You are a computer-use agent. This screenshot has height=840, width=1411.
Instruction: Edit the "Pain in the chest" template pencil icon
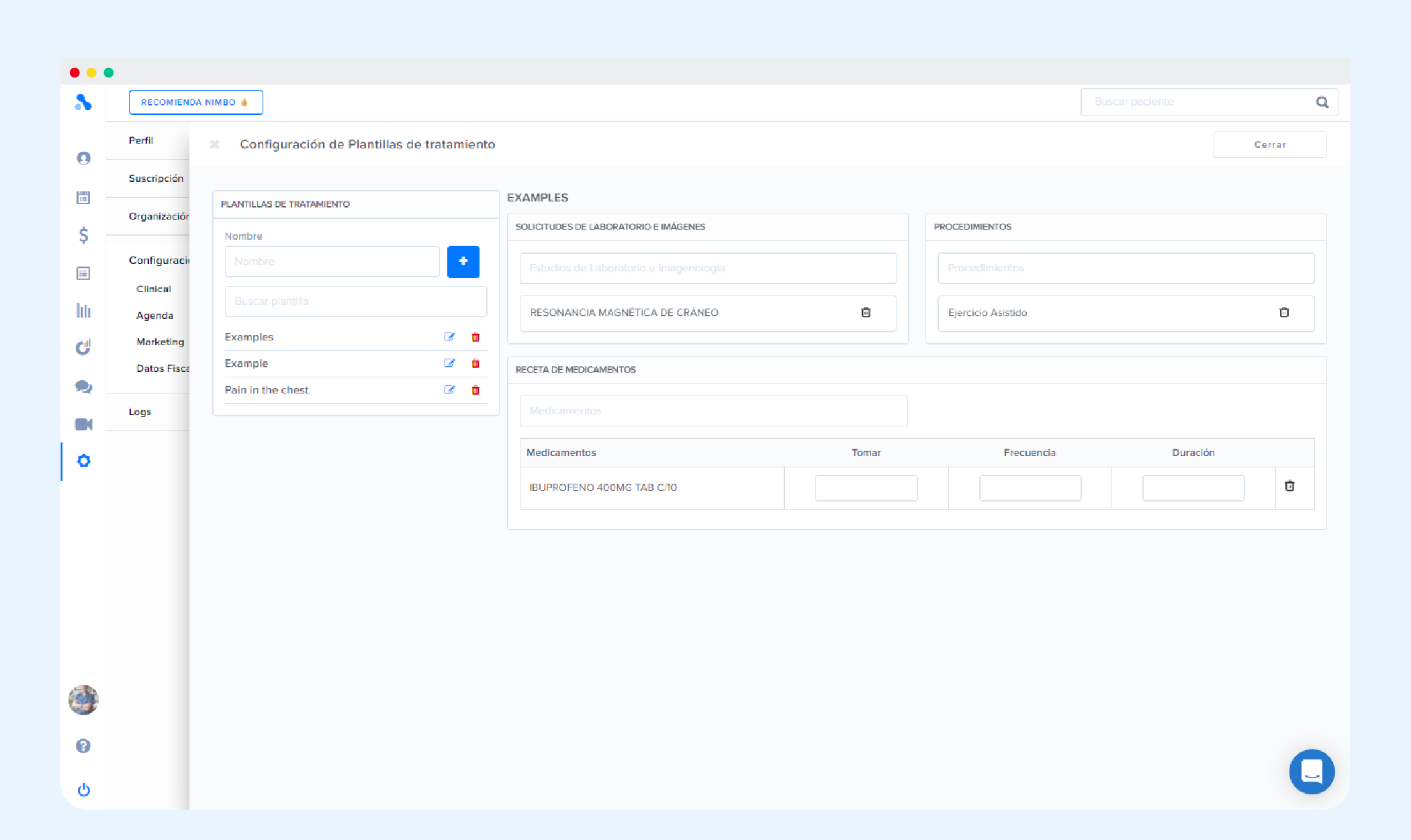pos(450,389)
